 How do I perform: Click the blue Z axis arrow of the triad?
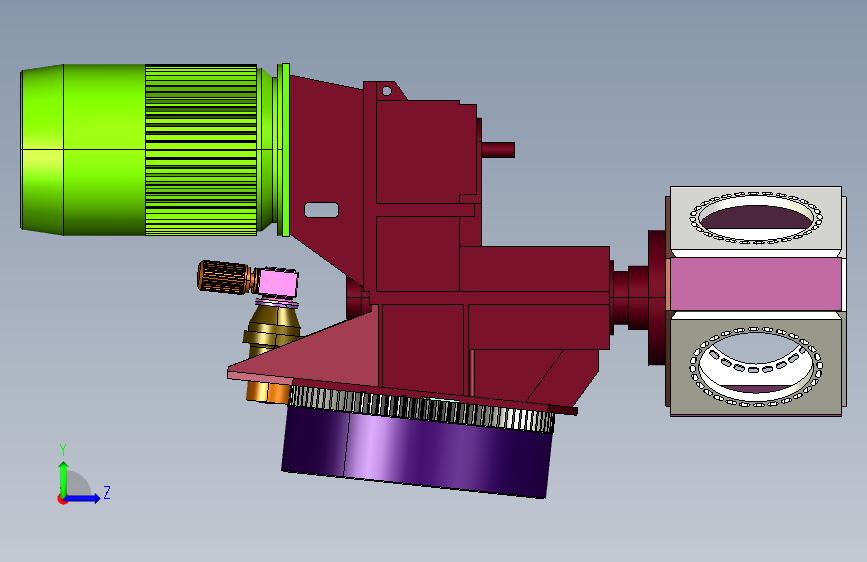coord(83,498)
